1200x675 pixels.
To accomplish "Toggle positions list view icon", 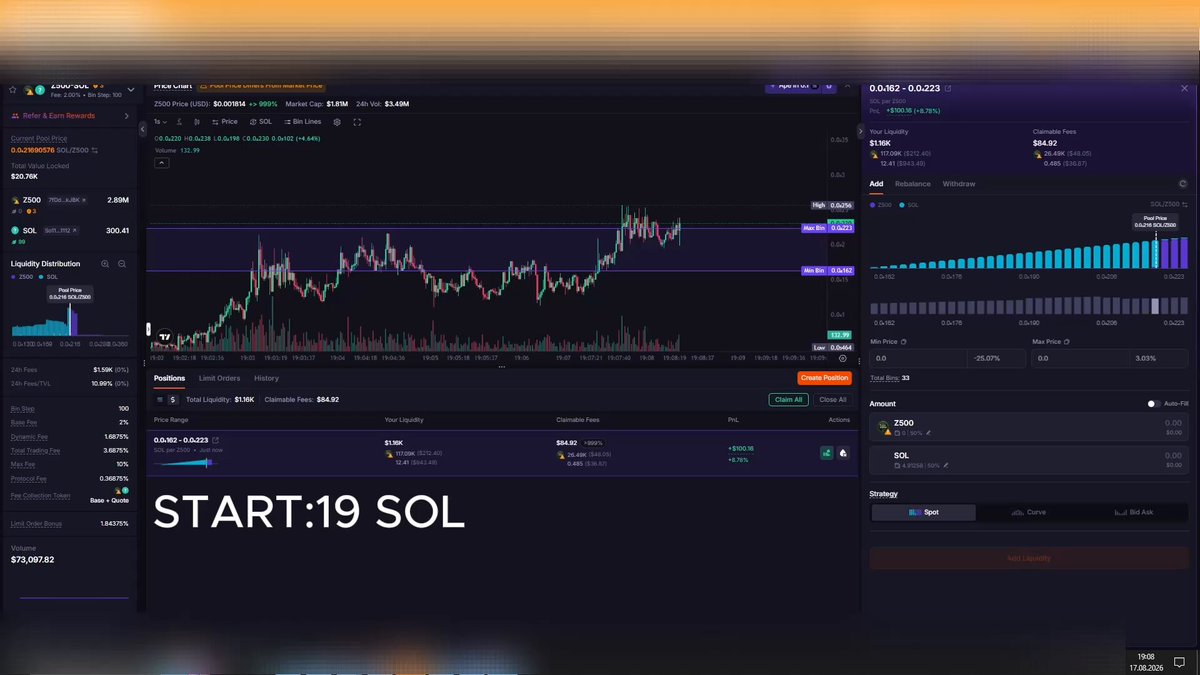I will point(160,399).
